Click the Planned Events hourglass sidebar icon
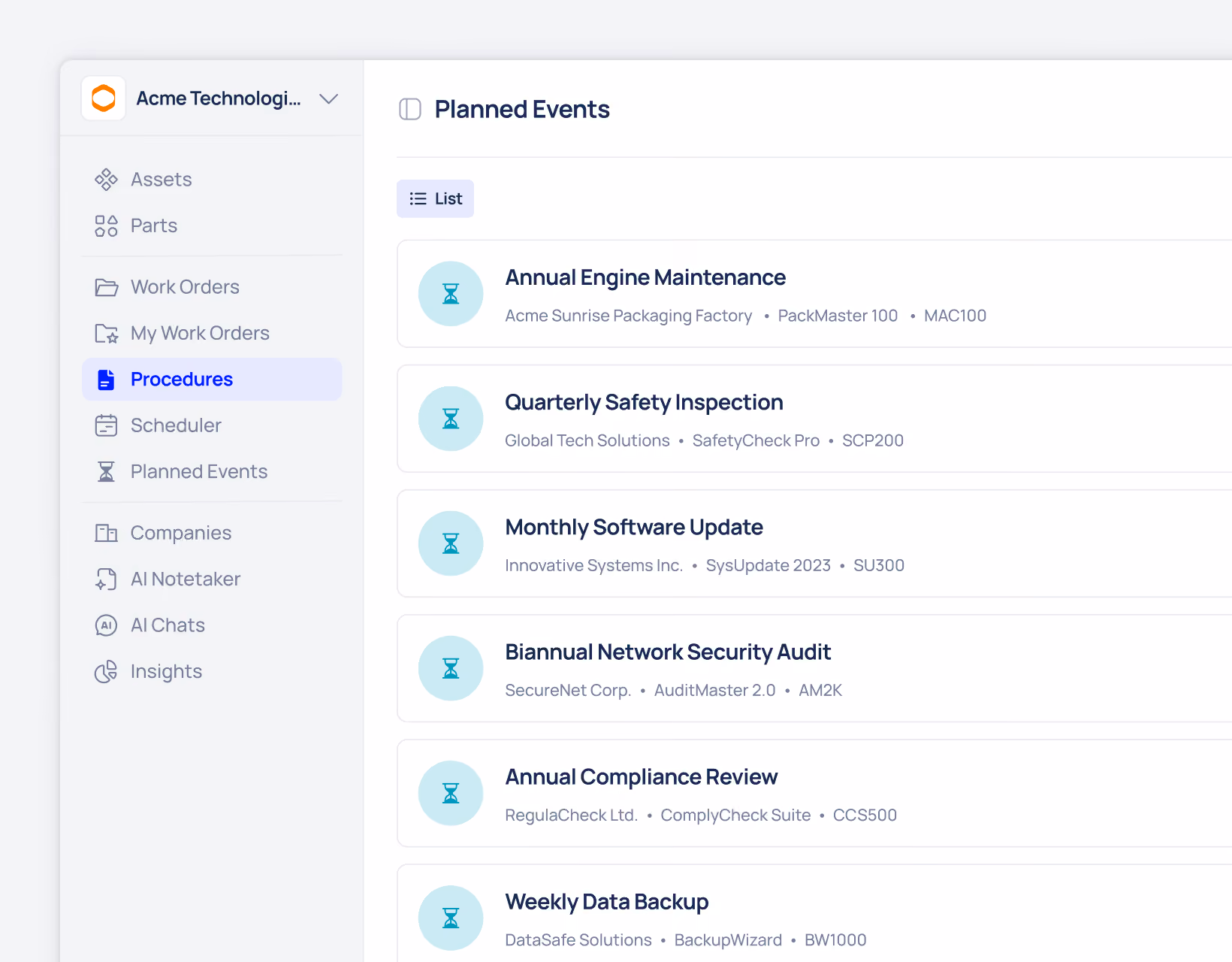 point(106,471)
